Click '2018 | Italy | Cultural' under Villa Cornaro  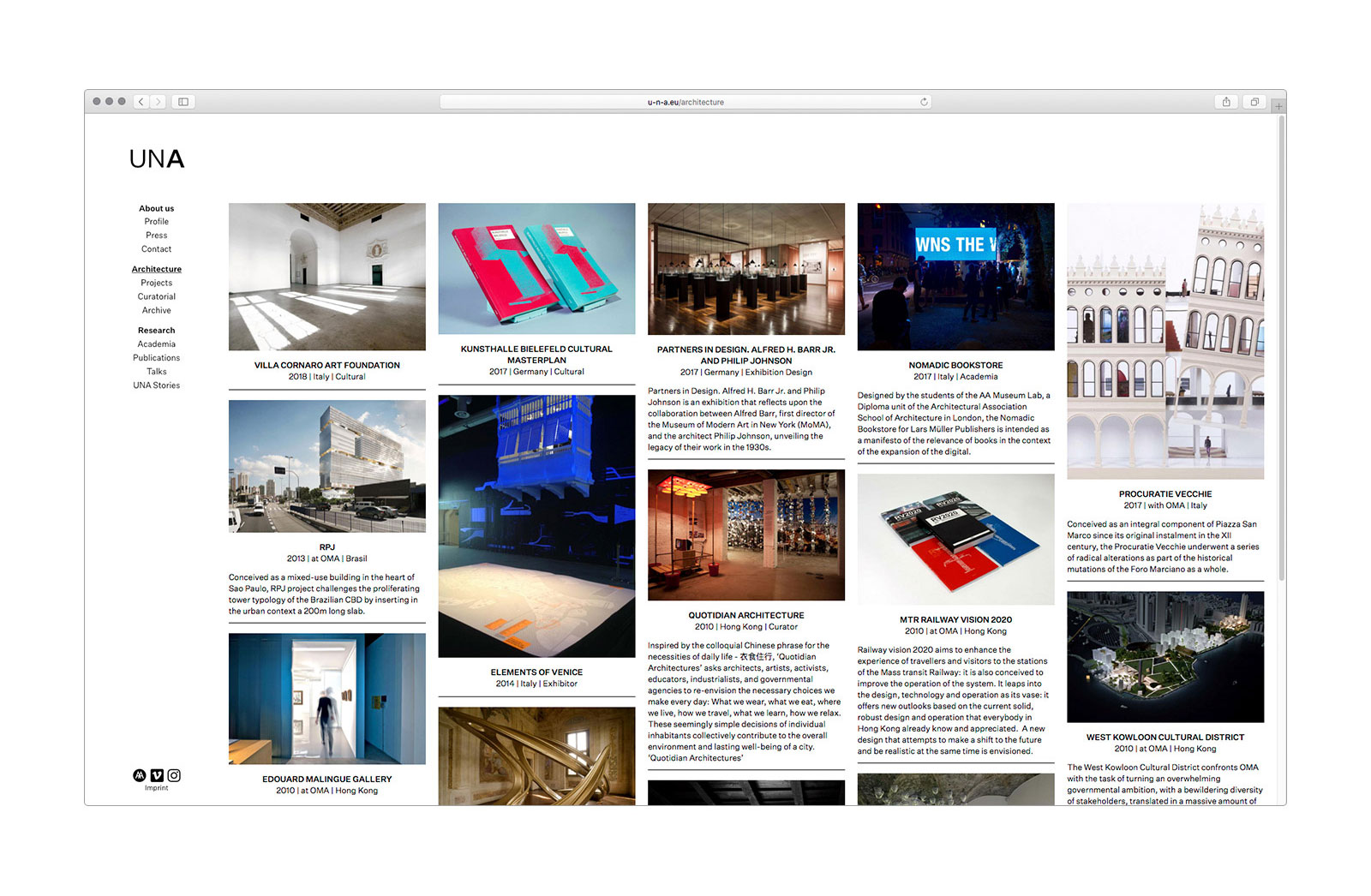point(327,377)
